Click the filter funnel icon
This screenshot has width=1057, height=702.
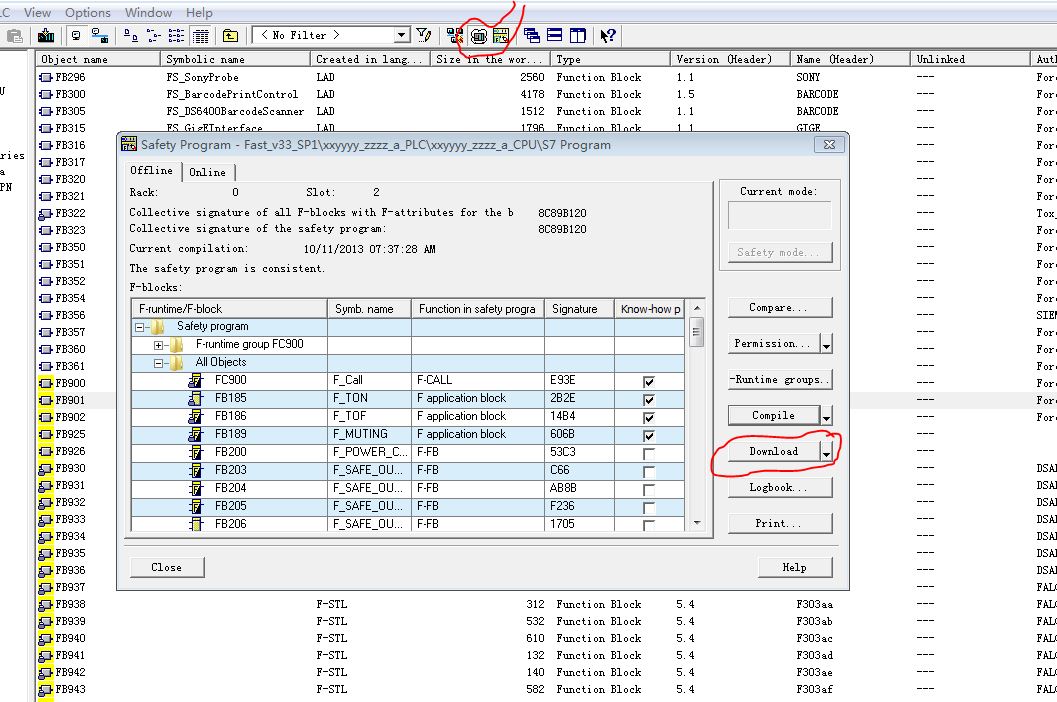pos(425,36)
